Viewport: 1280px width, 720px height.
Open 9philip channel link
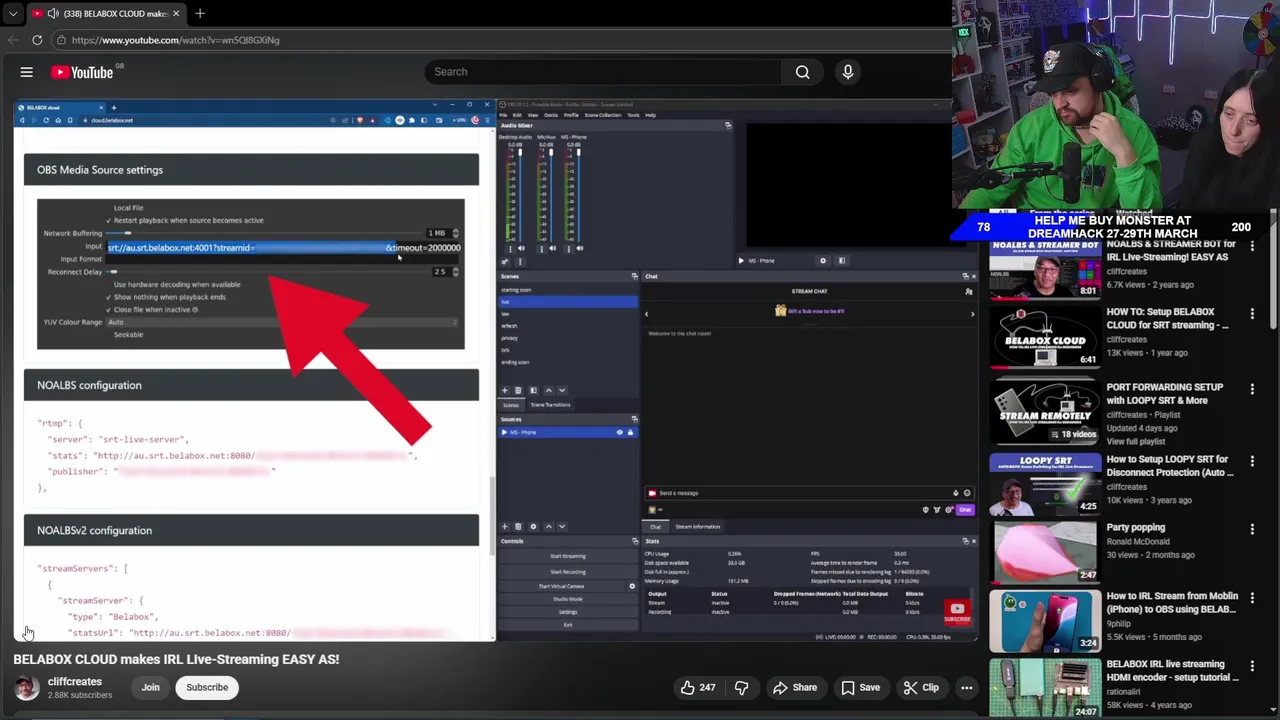1121,623
